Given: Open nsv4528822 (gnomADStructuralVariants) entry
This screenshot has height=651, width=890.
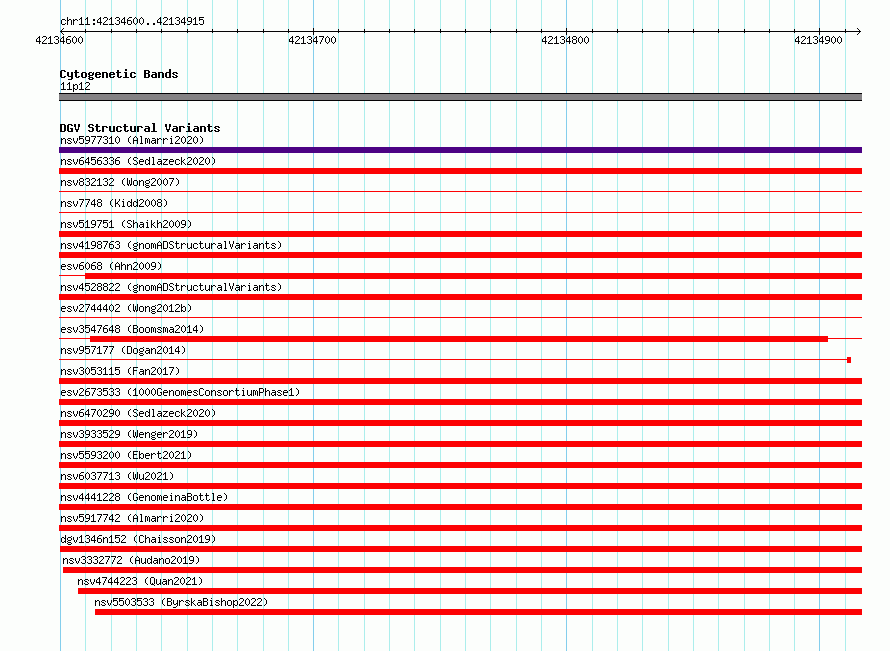Looking at the screenshot, I should click(171, 287).
